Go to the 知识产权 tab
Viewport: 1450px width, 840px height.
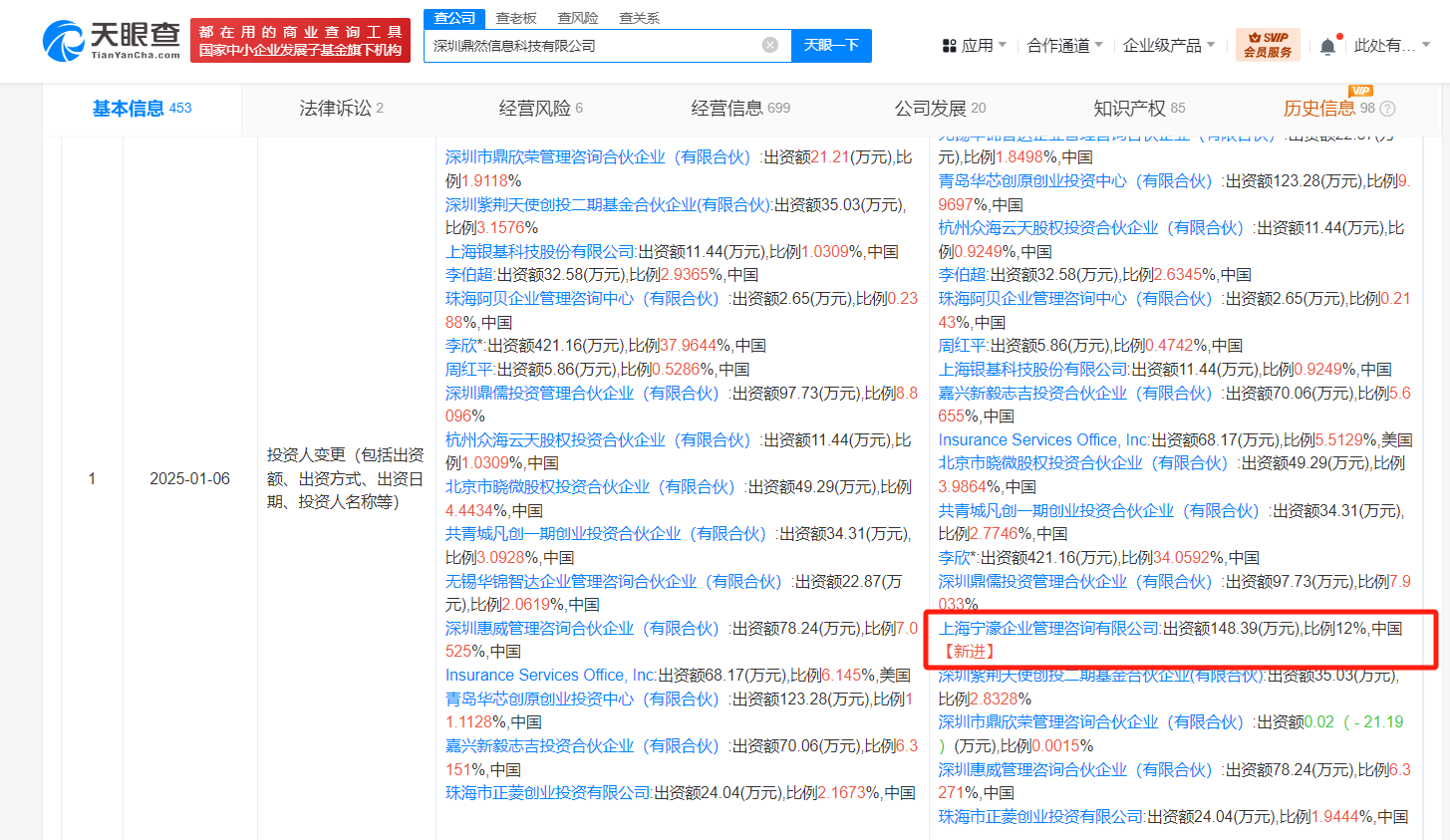click(x=1138, y=109)
